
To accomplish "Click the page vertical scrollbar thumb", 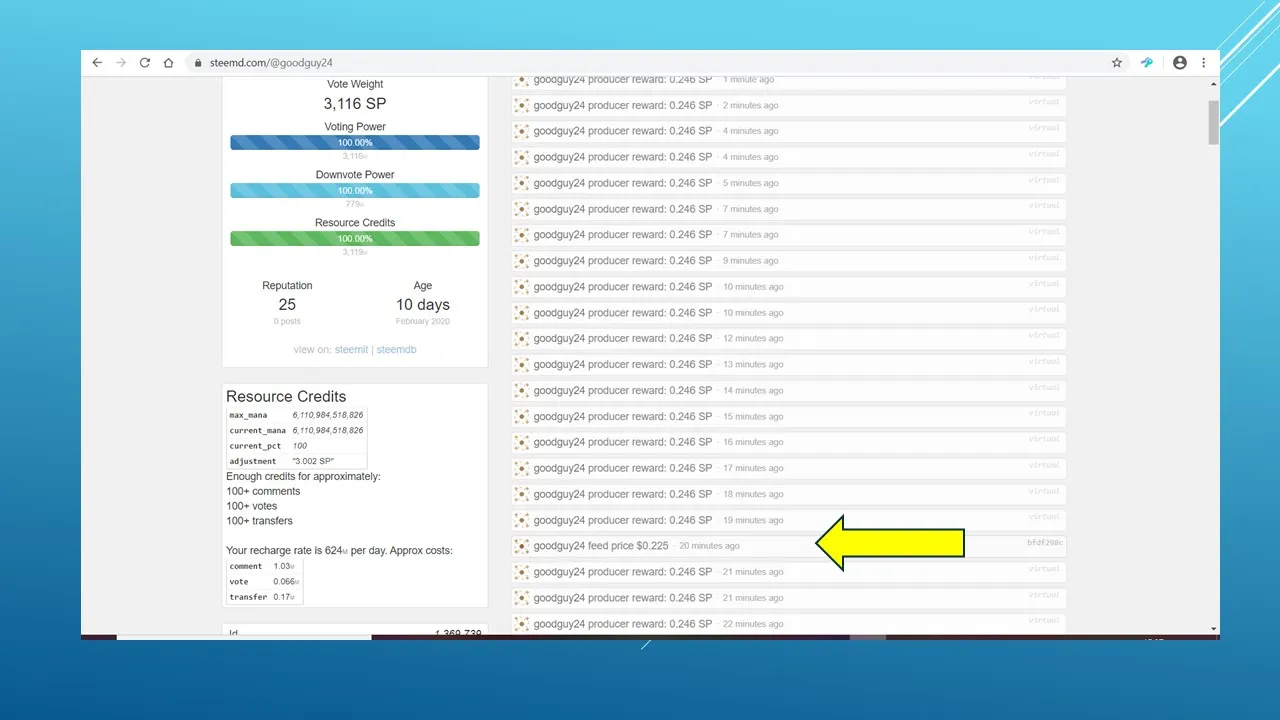I will [1214, 122].
